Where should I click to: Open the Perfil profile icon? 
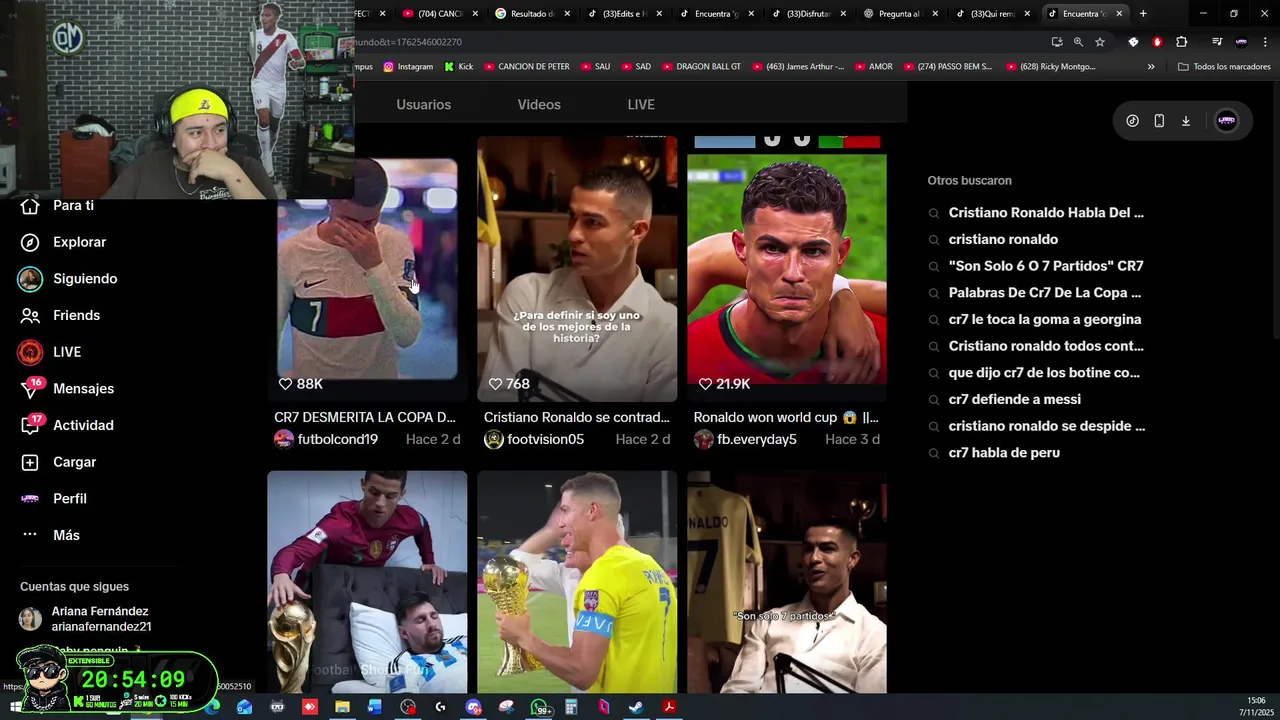click(x=30, y=498)
